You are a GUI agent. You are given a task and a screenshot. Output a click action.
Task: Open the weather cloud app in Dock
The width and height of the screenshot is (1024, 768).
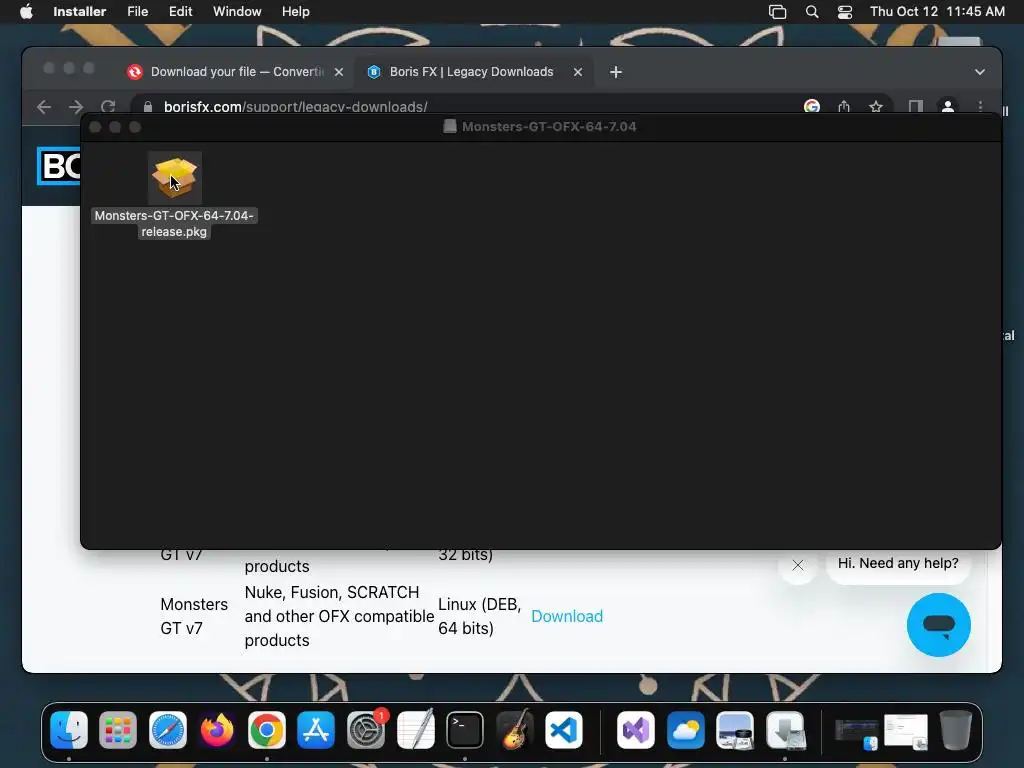point(686,729)
